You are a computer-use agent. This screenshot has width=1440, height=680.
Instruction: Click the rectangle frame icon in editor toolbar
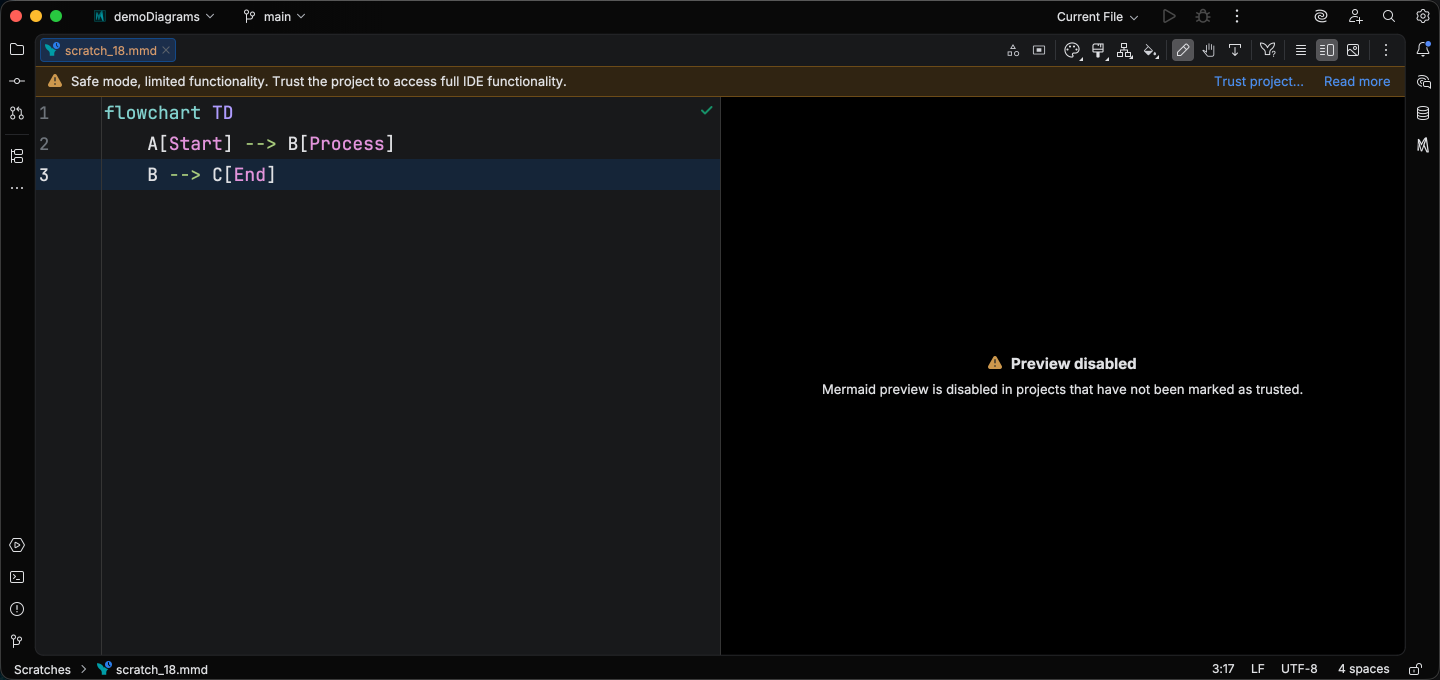coord(1039,50)
